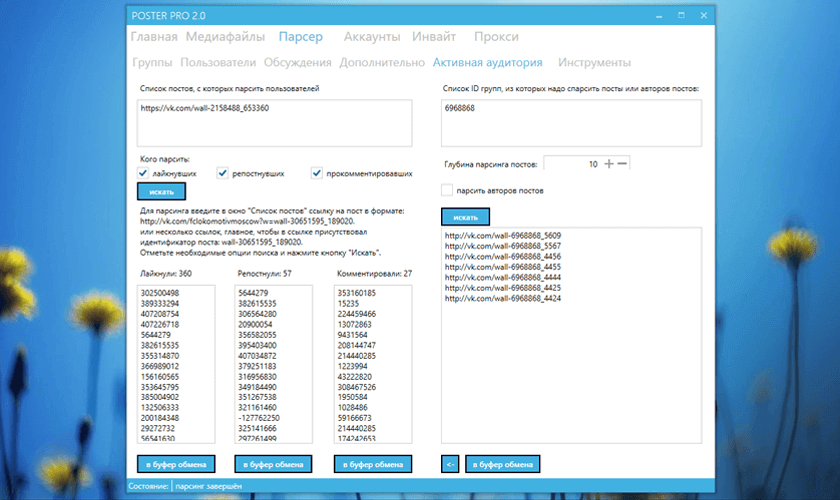The height and width of the screenshot is (500, 840).
Task: Copy found posts list to clipboard
Action: point(502,464)
